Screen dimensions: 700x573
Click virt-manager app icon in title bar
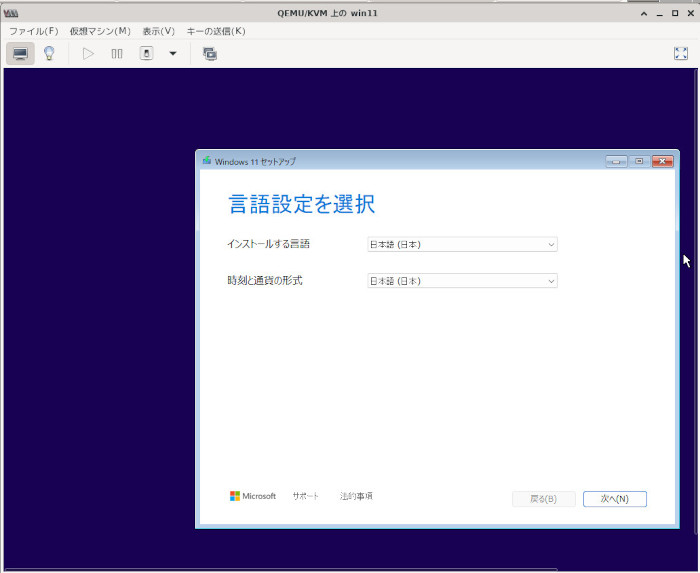click(11, 13)
